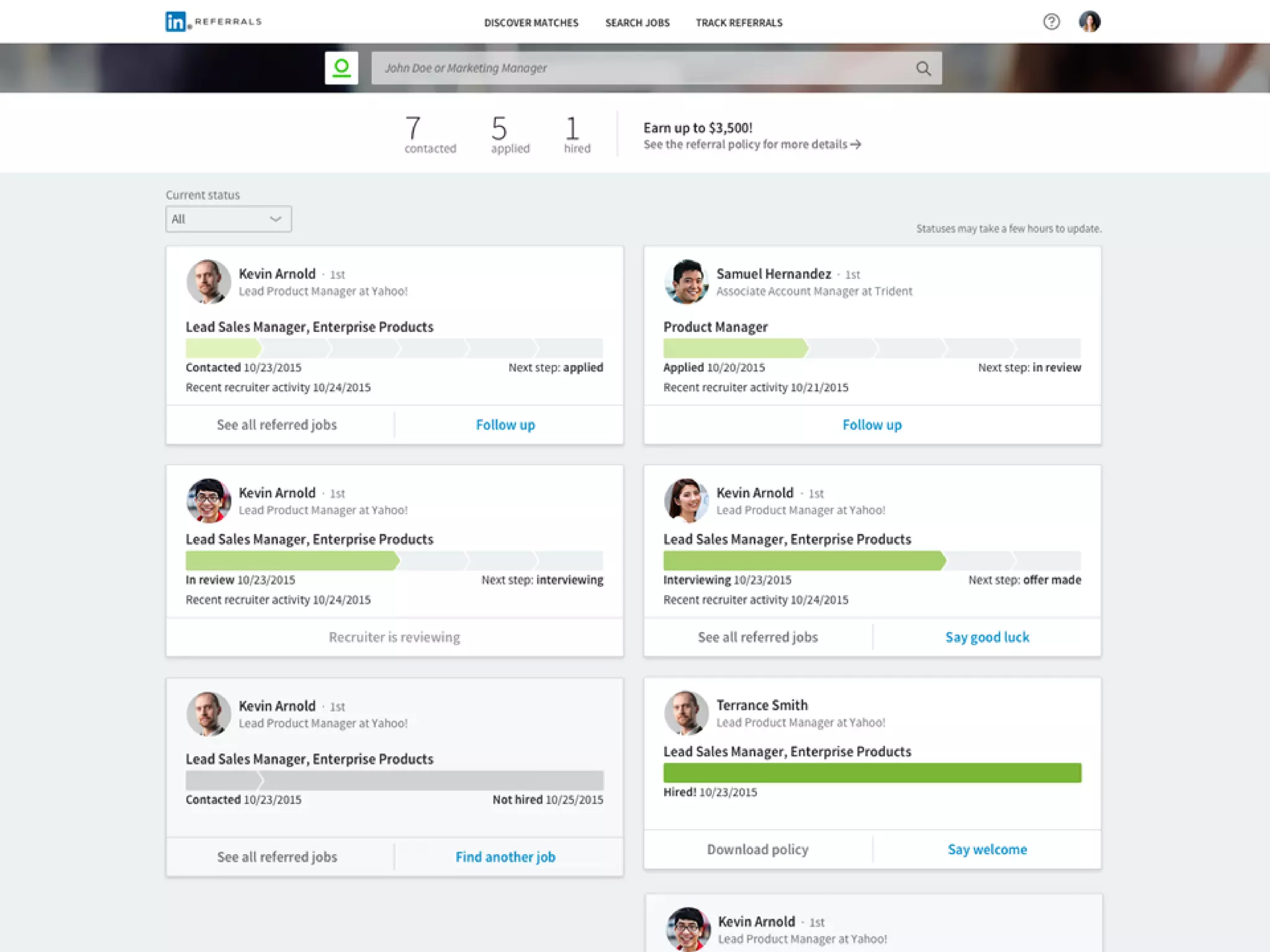
Task: Open the help question mark icon
Action: click(x=1051, y=22)
